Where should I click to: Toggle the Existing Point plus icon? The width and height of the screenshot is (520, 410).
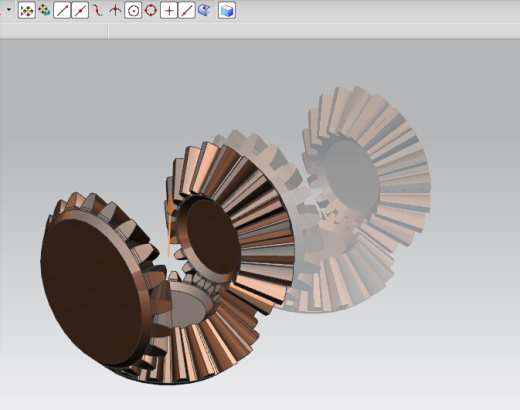pyautogui.click(x=169, y=10)
